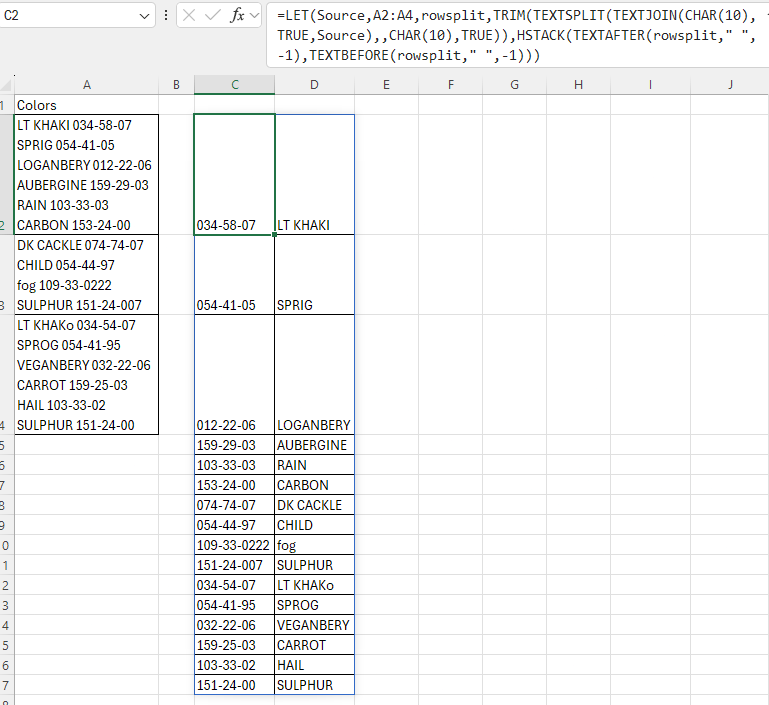Image resolution: width=769 pixels, height=705 pixels.
Task: Click inside the LET formula text
Action: coord(516,35)
